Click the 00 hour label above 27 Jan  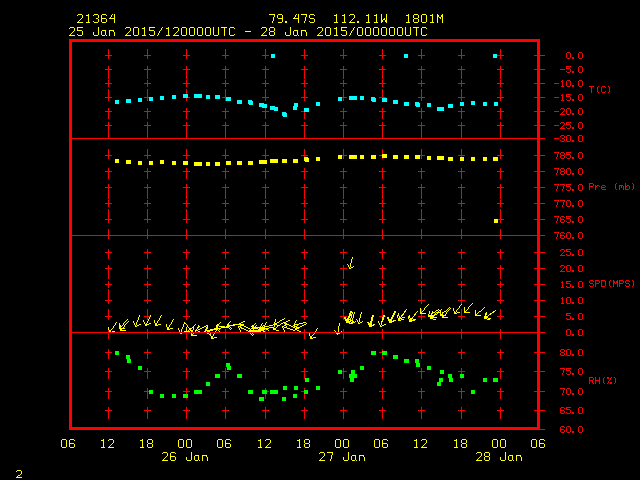click(342, 444)
